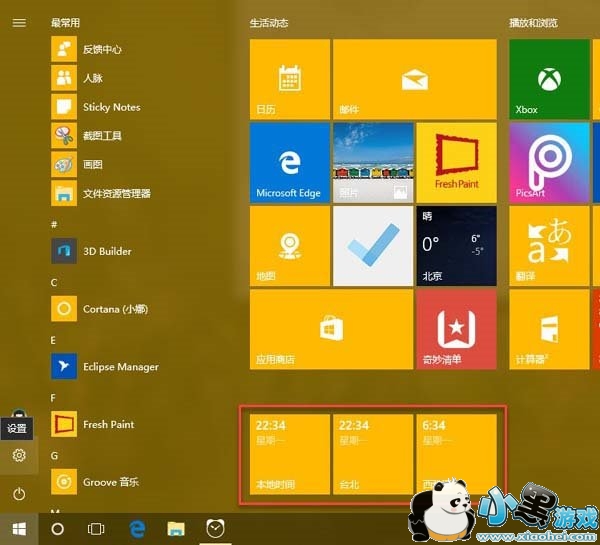
Task: Open the 地图 maps tile
Action: point(290,246)
